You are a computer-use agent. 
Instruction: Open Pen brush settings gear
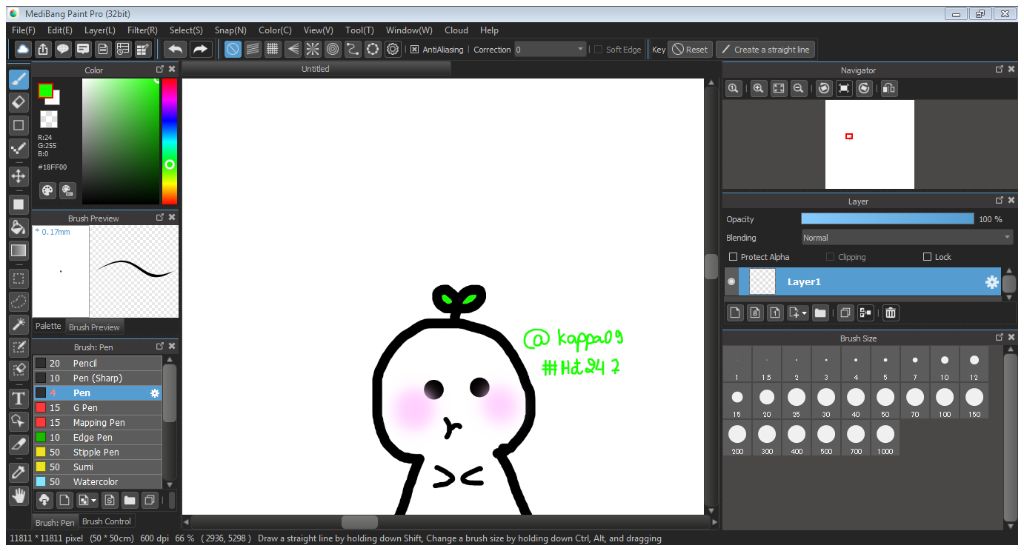point(155,393)
